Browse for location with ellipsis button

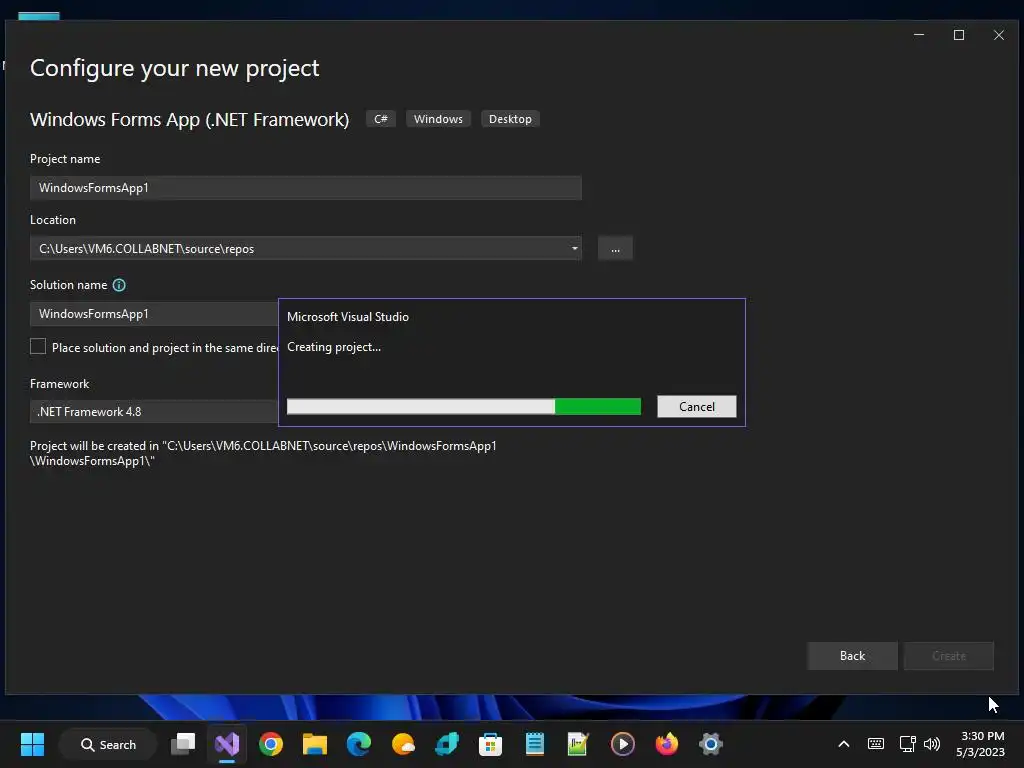click(615, 249)
